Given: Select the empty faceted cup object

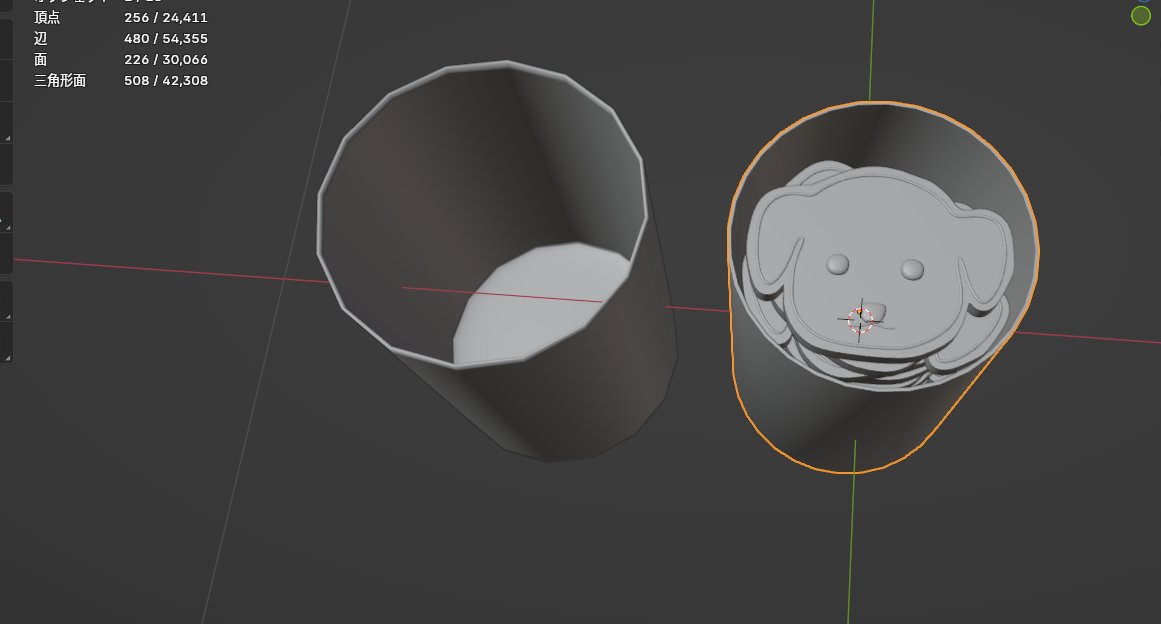Looking at the screenshot, I should coord(496,259).
